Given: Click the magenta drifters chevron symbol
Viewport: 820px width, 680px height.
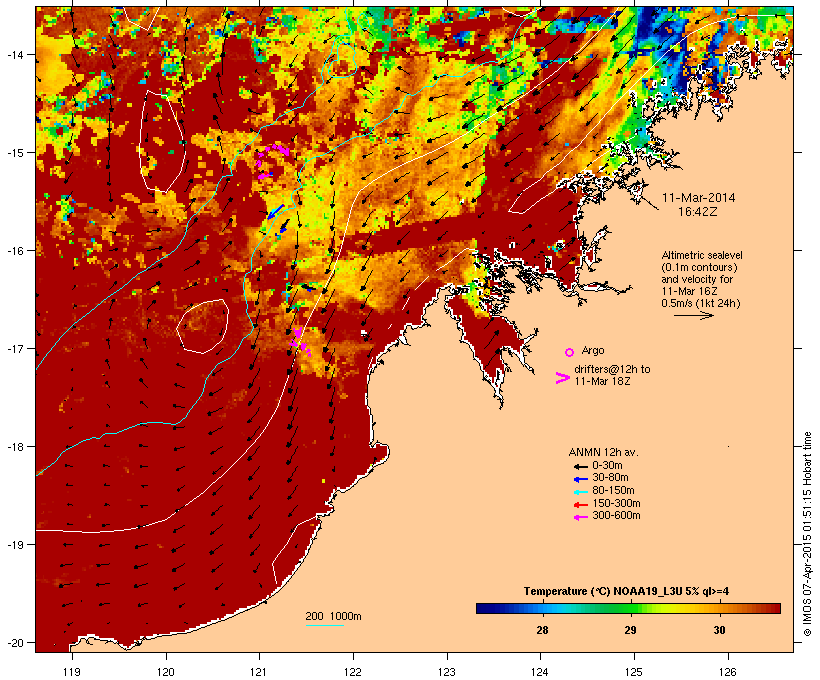Looking at the screenshot, I should (563, 378).
